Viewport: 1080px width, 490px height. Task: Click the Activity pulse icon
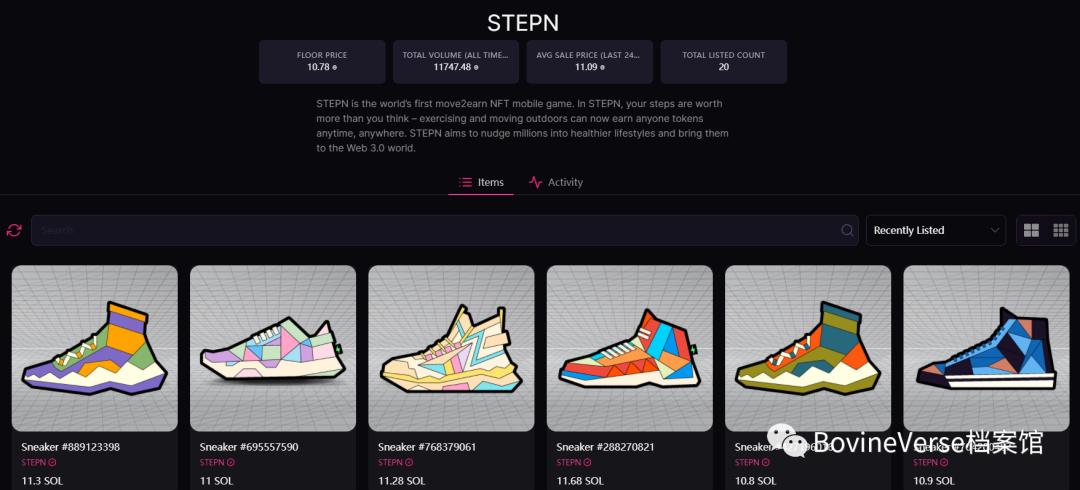point(535,183)
